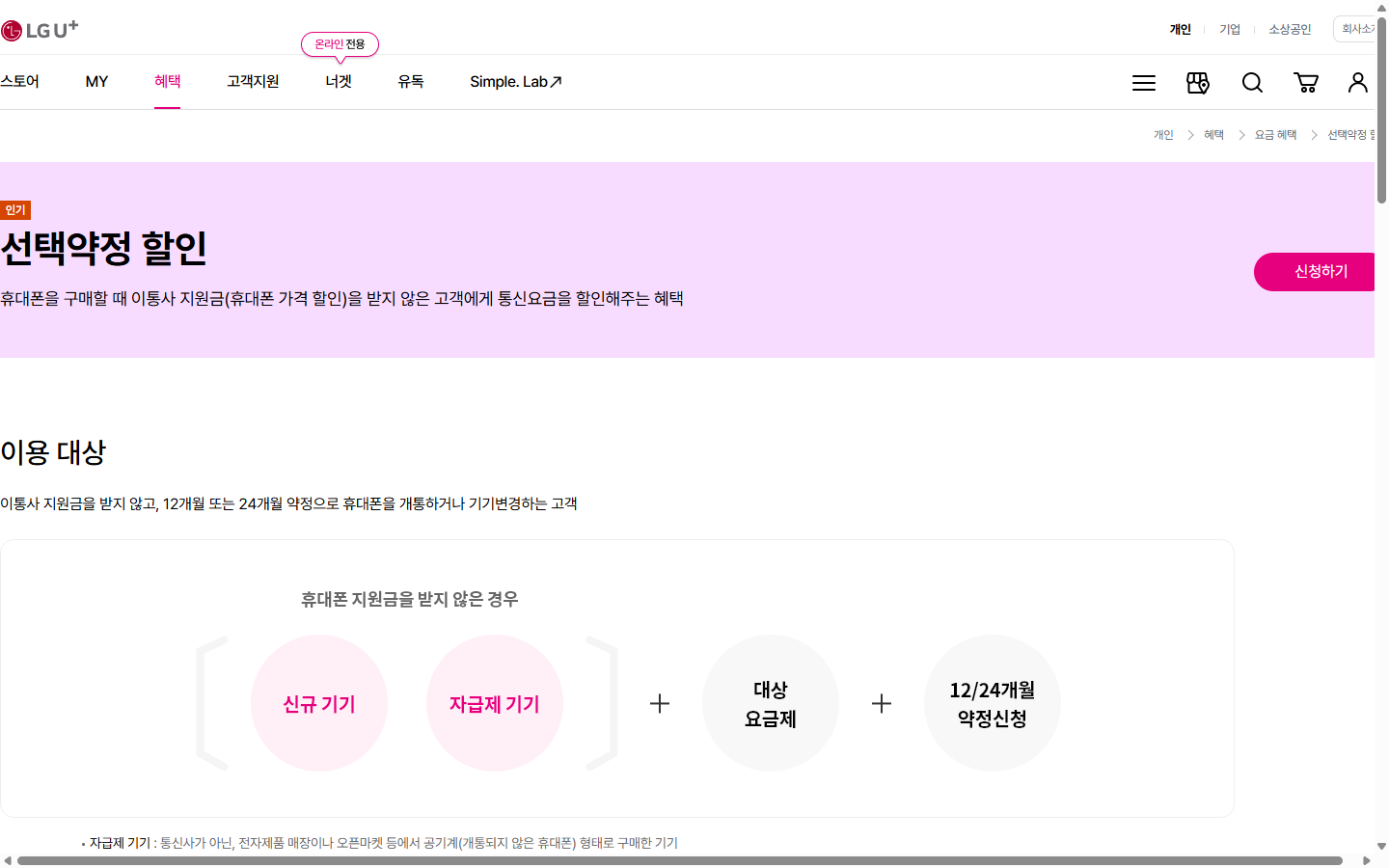Open the MY menu
This screenshot has width=1389, height=868.
pos(96,82)
